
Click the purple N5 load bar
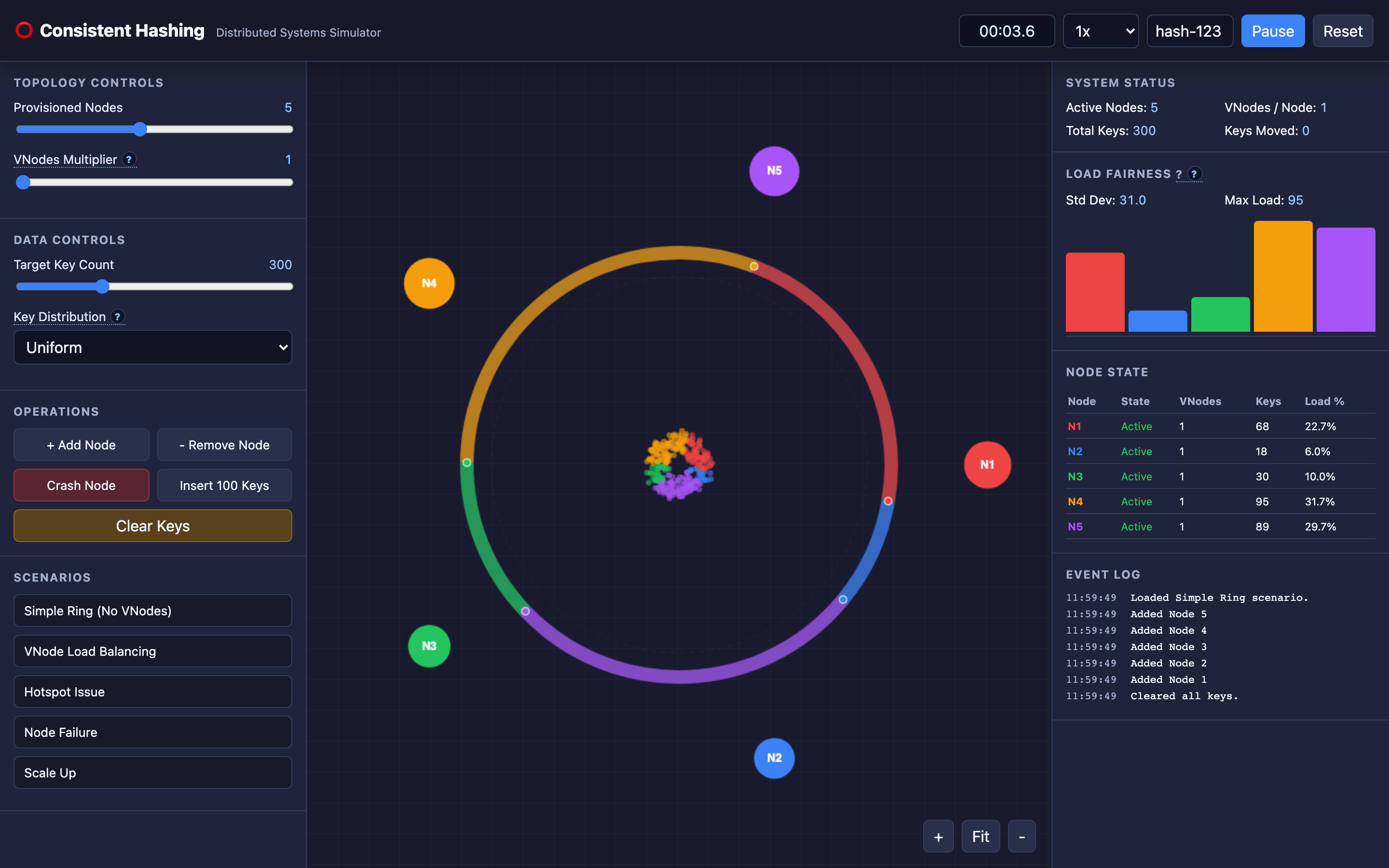click(1346, 280)
